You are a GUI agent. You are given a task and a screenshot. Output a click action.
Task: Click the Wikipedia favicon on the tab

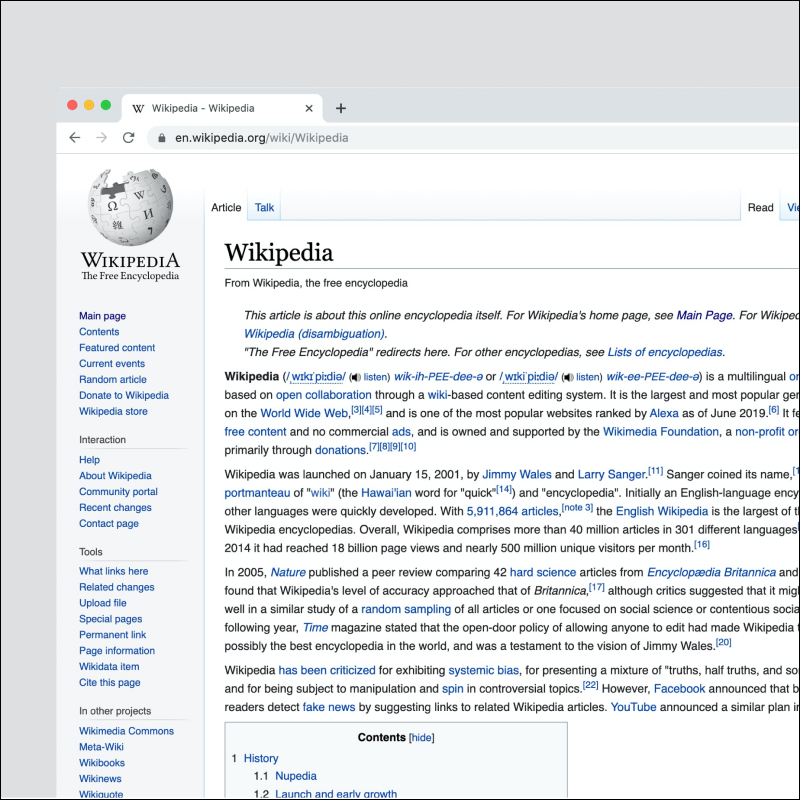pos(138,108)
